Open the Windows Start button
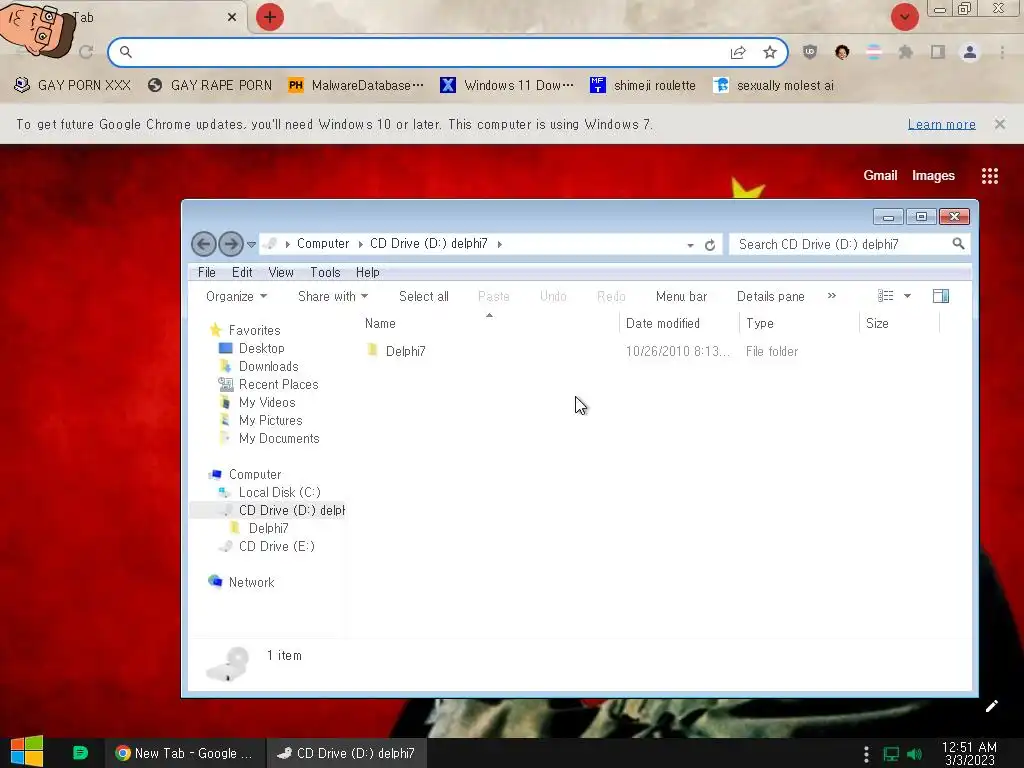The image size is (1024, 768). click(x=27, y=752)
